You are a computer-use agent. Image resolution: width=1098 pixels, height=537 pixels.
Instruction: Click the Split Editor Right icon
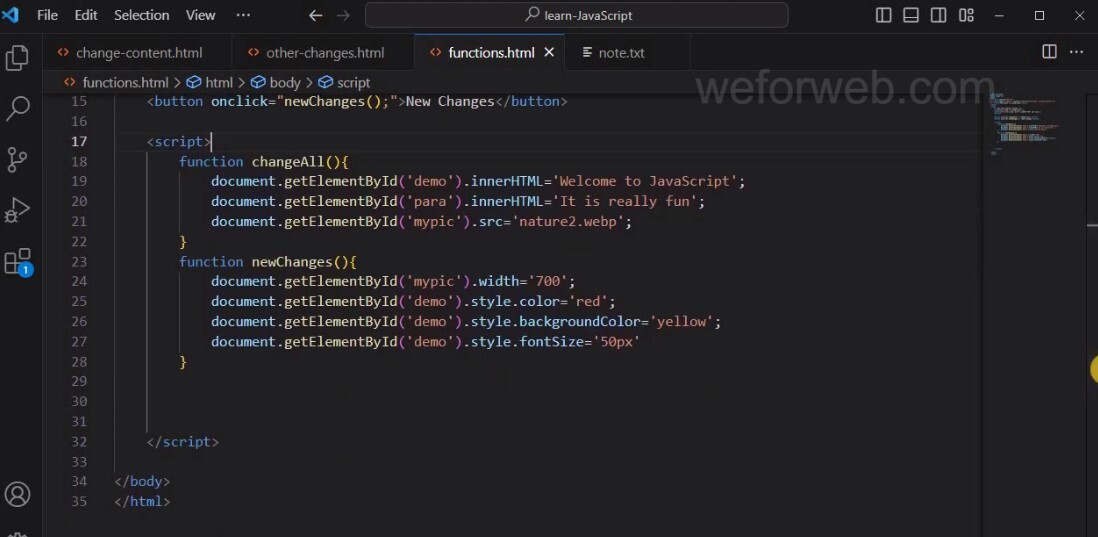coord(1049,52)
